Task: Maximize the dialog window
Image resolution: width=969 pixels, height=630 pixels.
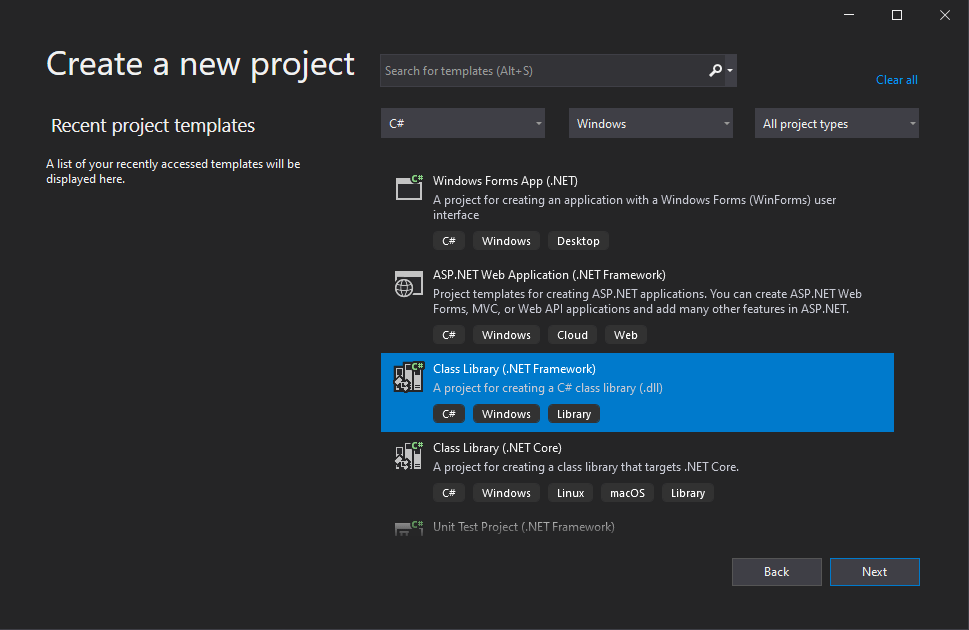Action: [x=897, y=15]
